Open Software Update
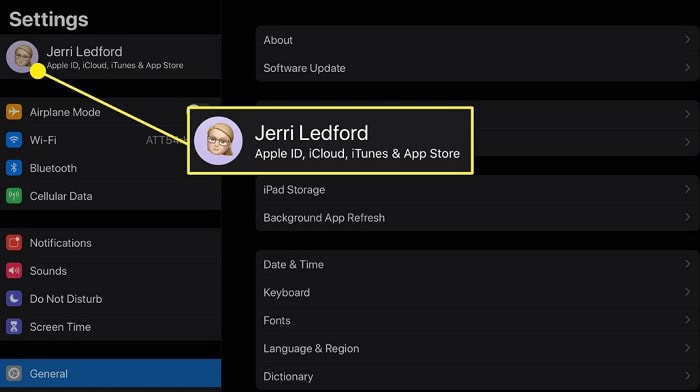This screenshot has height=392, width=700. (x=478, y=68)
